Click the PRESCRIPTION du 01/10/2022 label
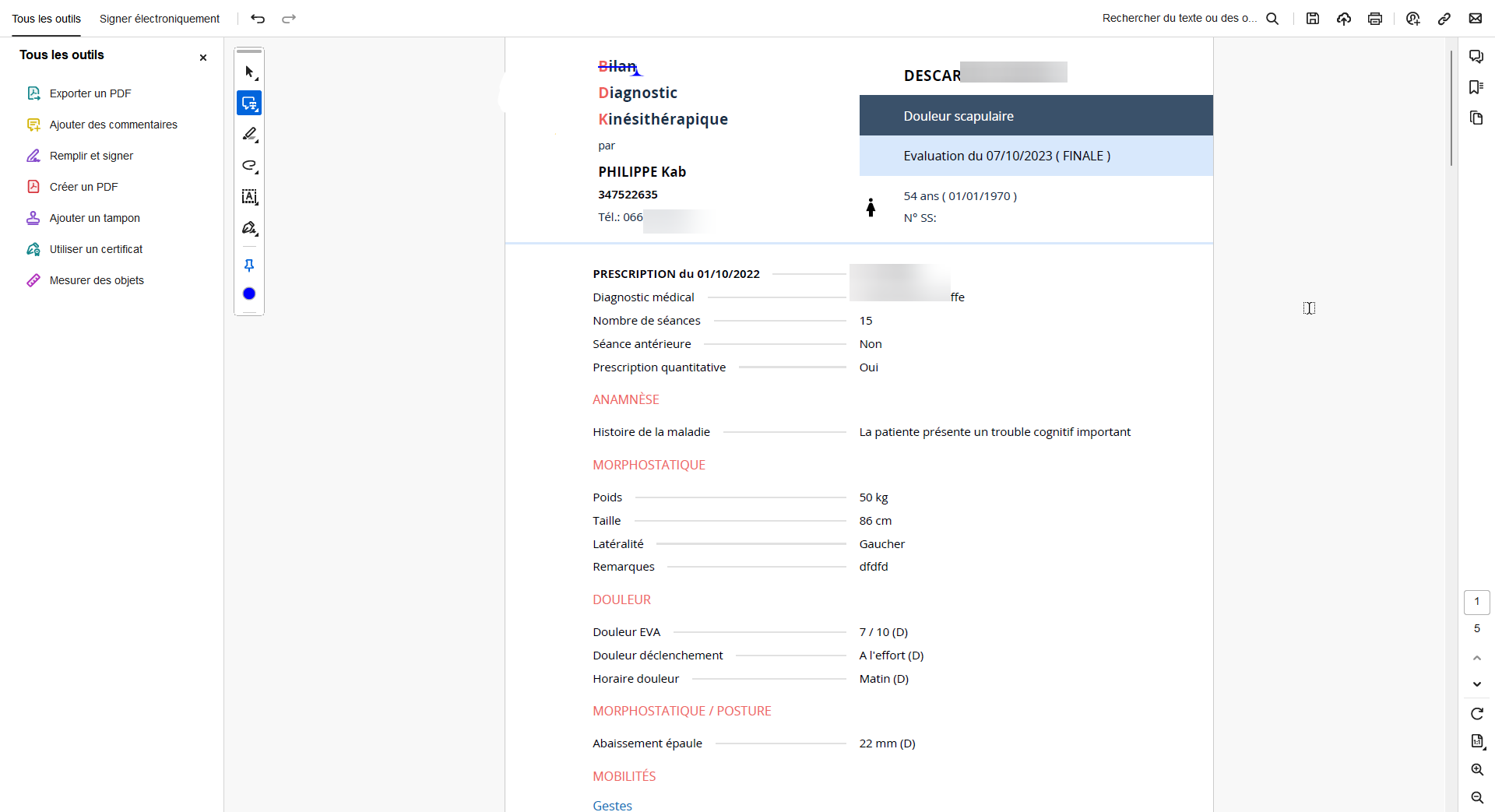The height and width of the screenshot is (812, 1495). click(676, 274)
